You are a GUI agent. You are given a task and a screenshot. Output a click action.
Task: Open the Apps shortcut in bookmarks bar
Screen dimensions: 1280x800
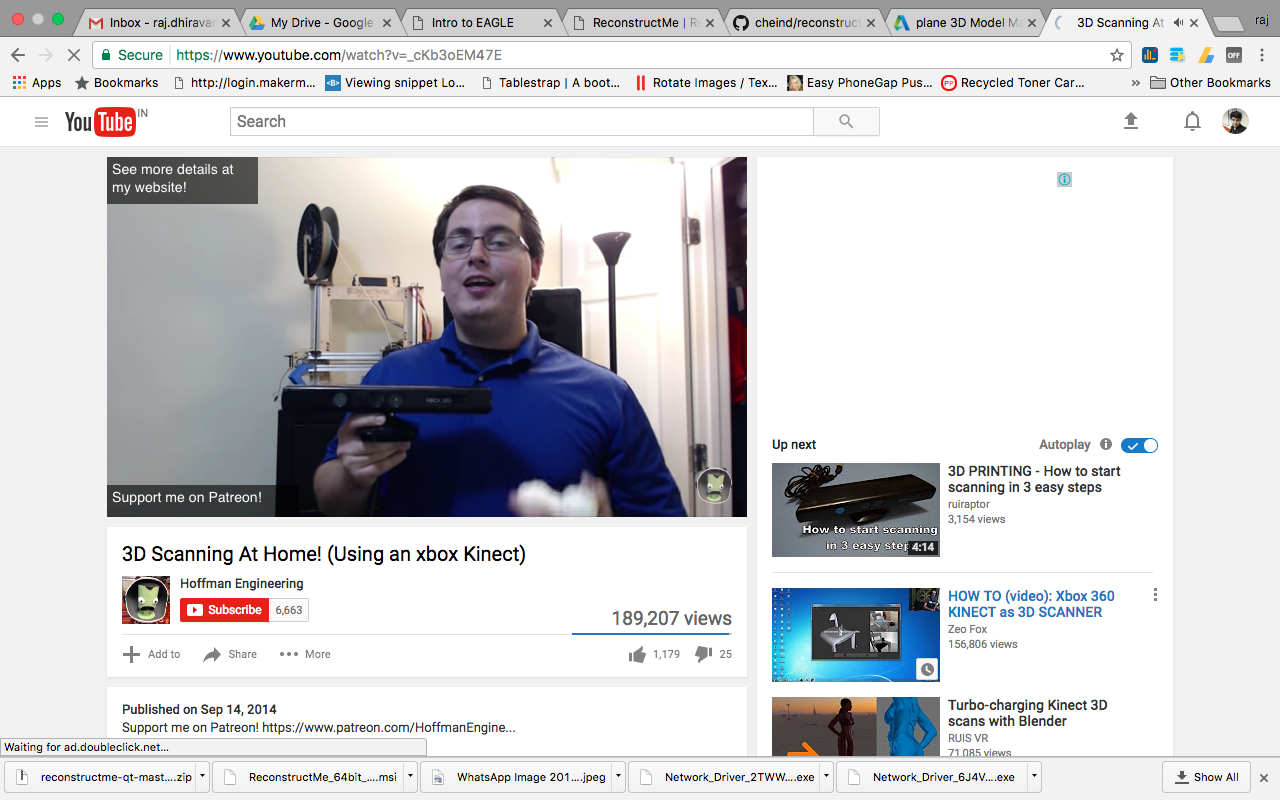(37, 83)
